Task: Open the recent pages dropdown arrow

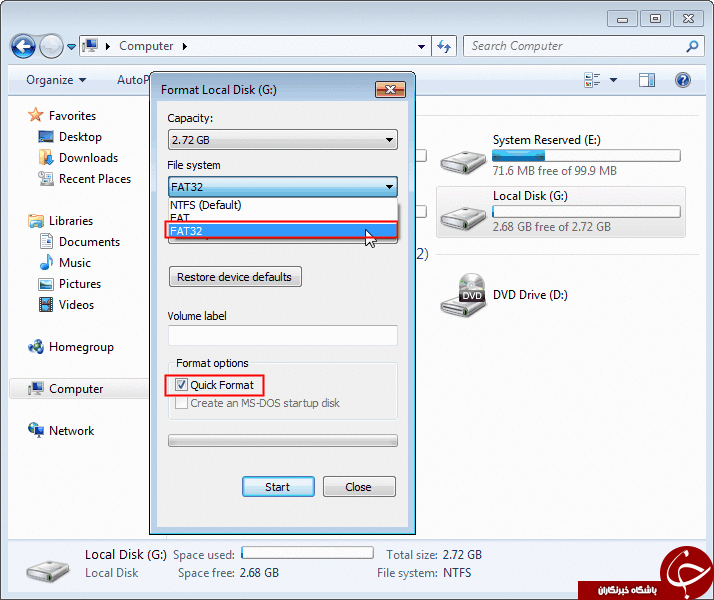Action: coord(71,46)
